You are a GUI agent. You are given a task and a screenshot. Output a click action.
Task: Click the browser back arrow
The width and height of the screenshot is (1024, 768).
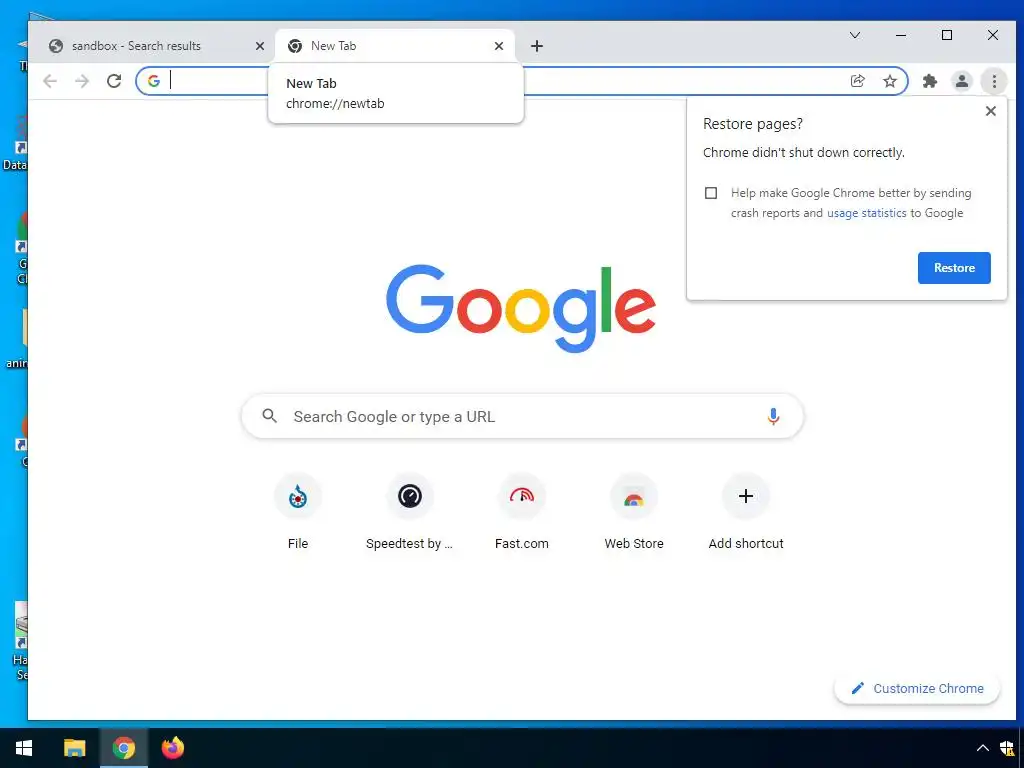tap(50, 81)
